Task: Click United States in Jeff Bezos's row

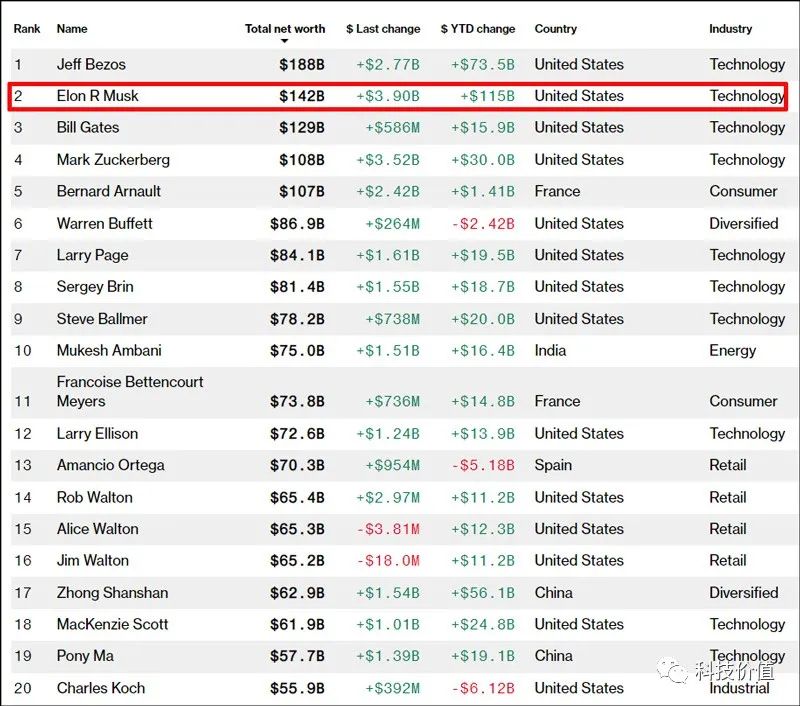Action: coord(579,64)
